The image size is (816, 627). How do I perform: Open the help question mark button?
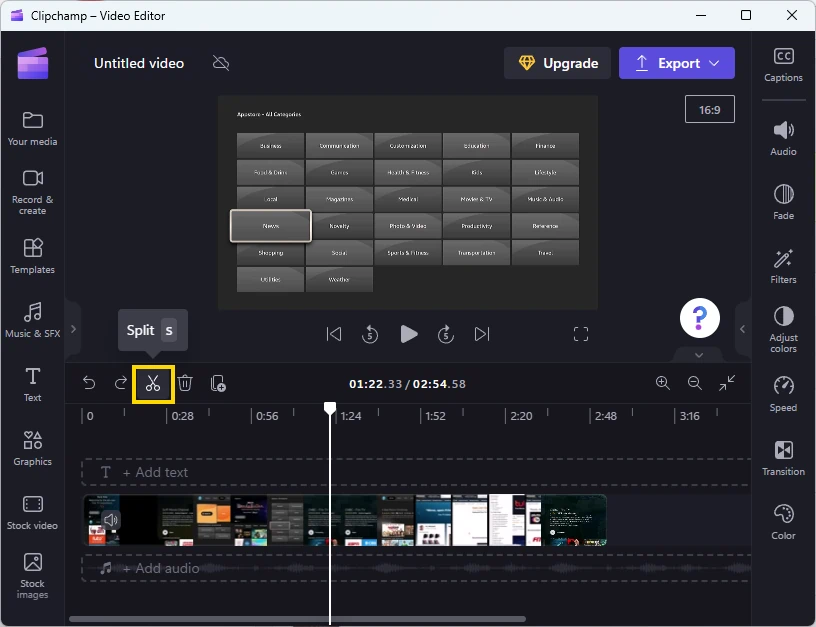[x=699, y=318]
